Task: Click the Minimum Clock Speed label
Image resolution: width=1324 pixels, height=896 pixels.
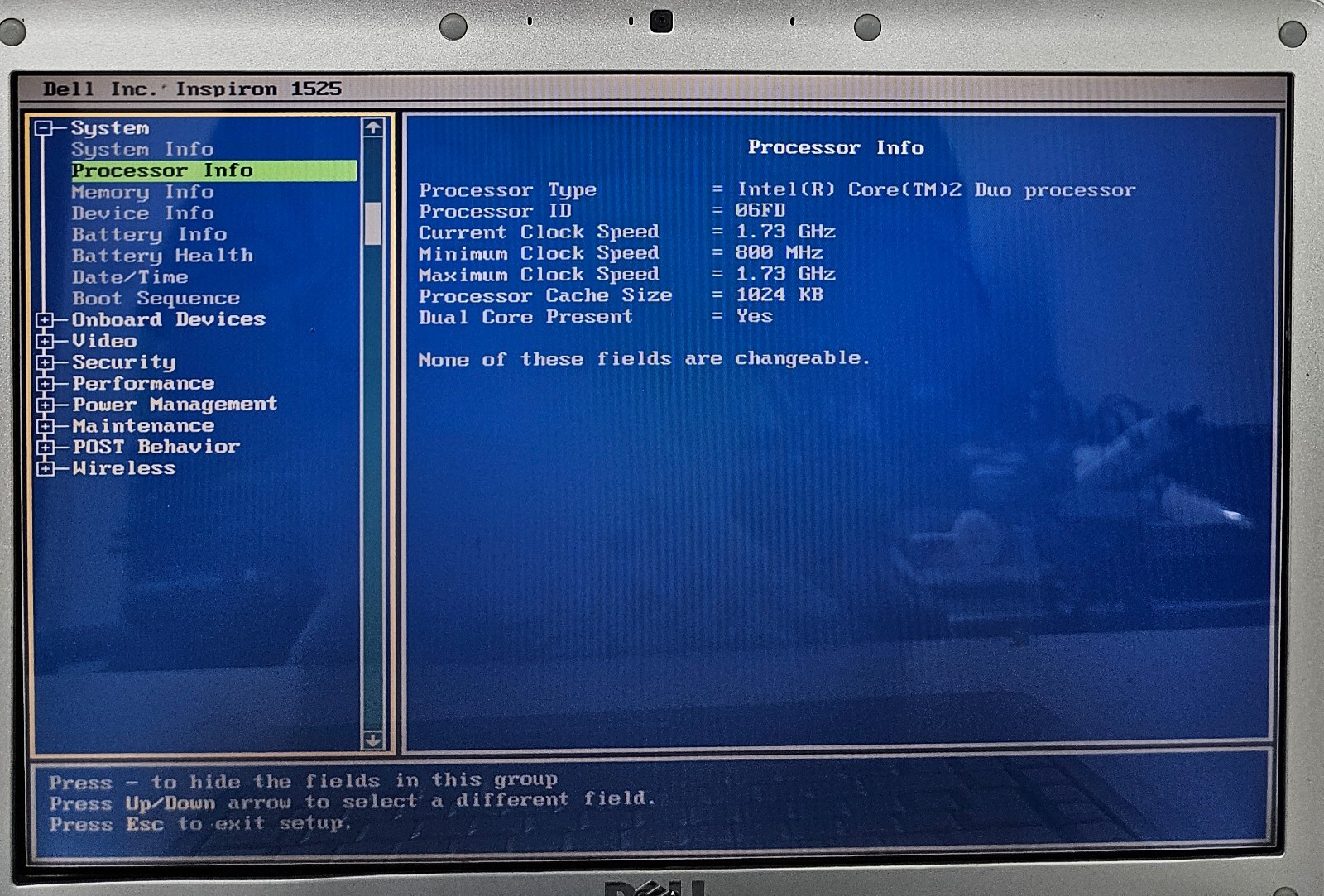Action: tap(539, 253)
